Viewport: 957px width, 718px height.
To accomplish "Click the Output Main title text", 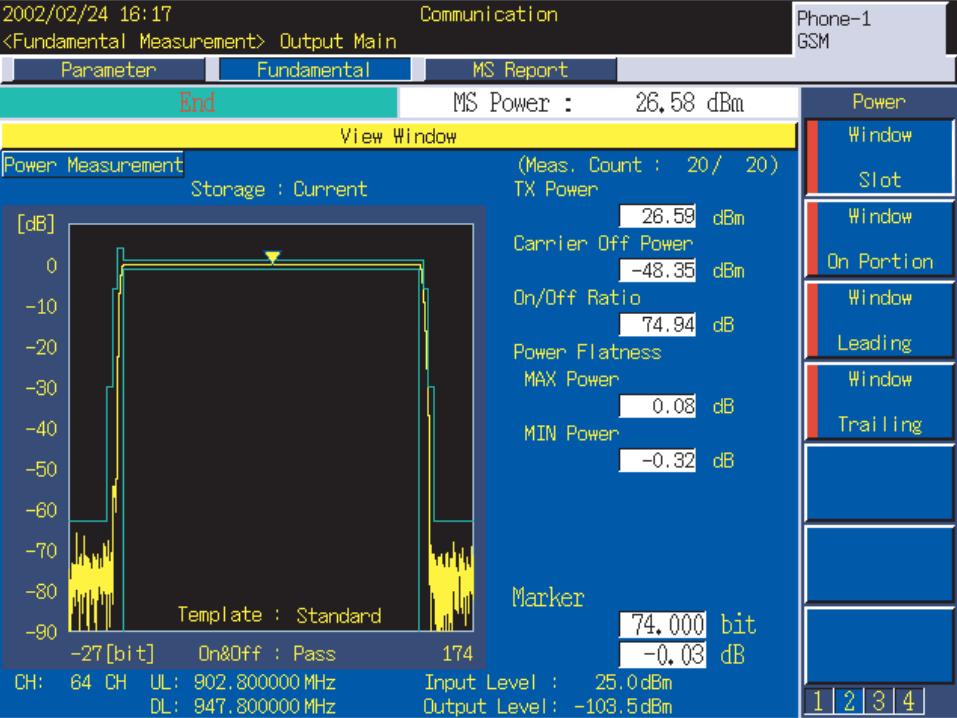I will pyautogui.click(x=338, y=42).
